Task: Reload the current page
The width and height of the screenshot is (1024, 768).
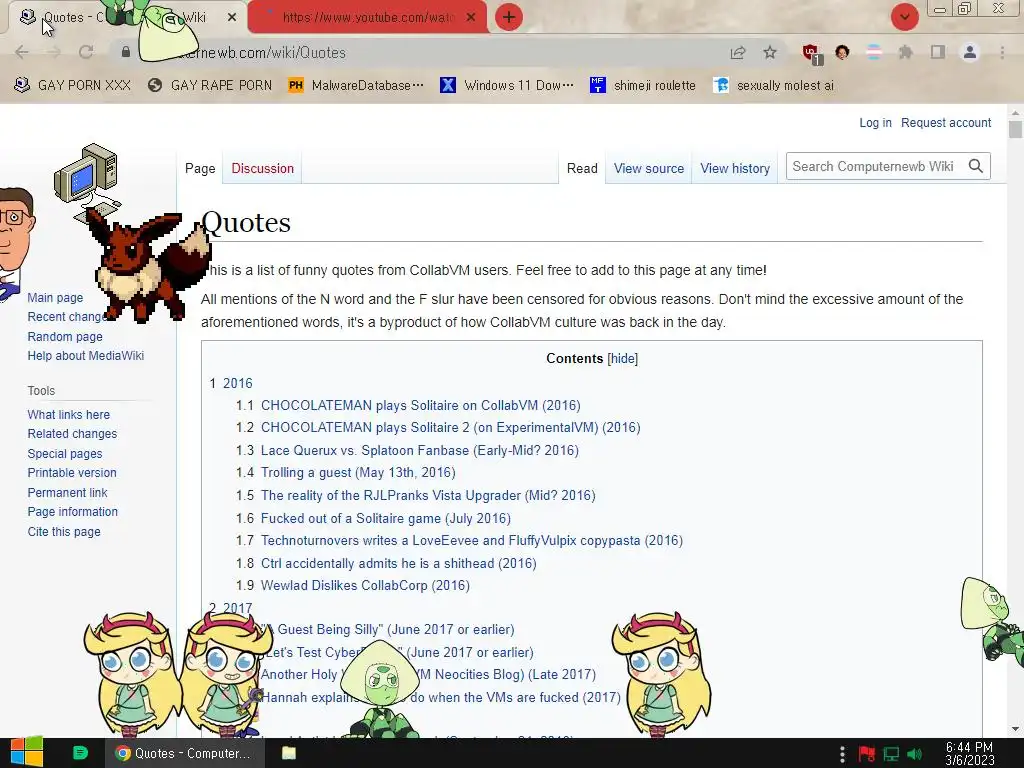Action: [x=86, y=52]
